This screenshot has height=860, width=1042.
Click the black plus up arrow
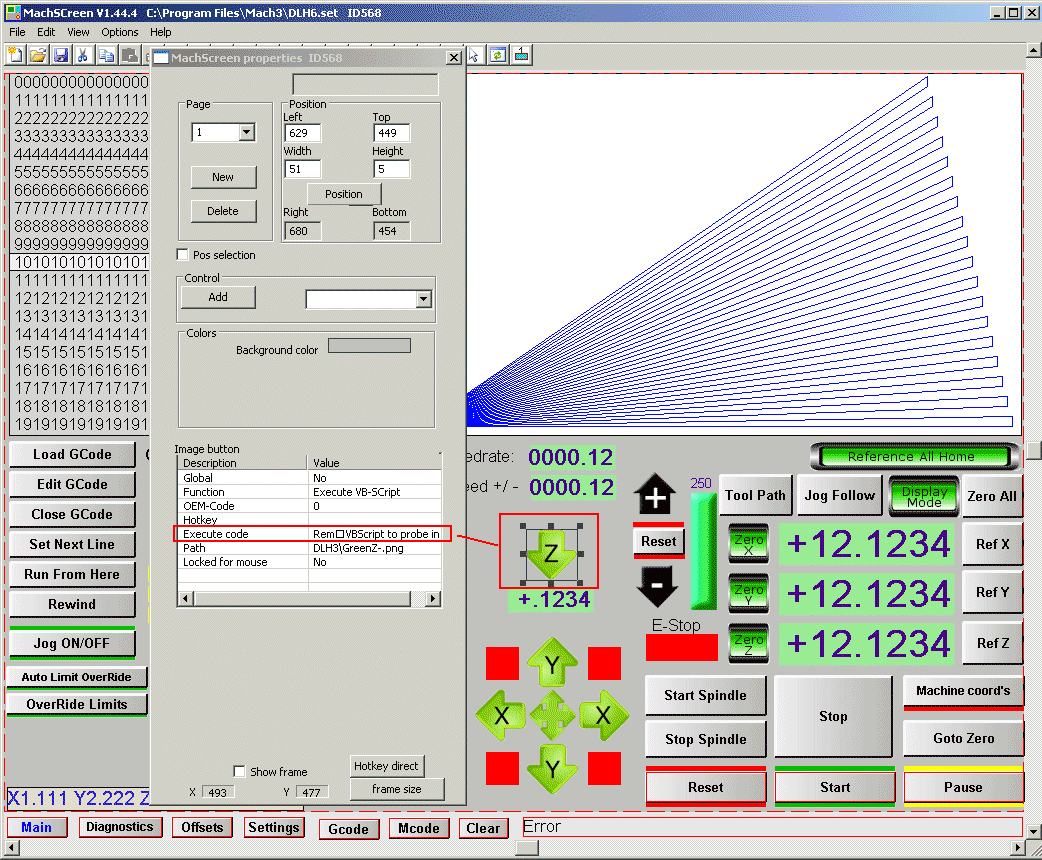[655, 496]
